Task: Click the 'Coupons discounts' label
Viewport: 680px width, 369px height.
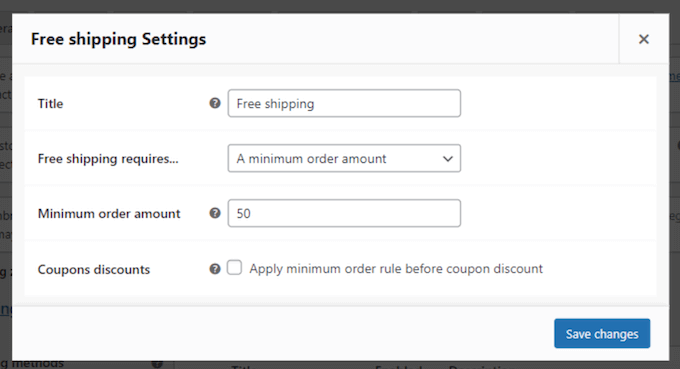Action: click(x=94, y=269)
